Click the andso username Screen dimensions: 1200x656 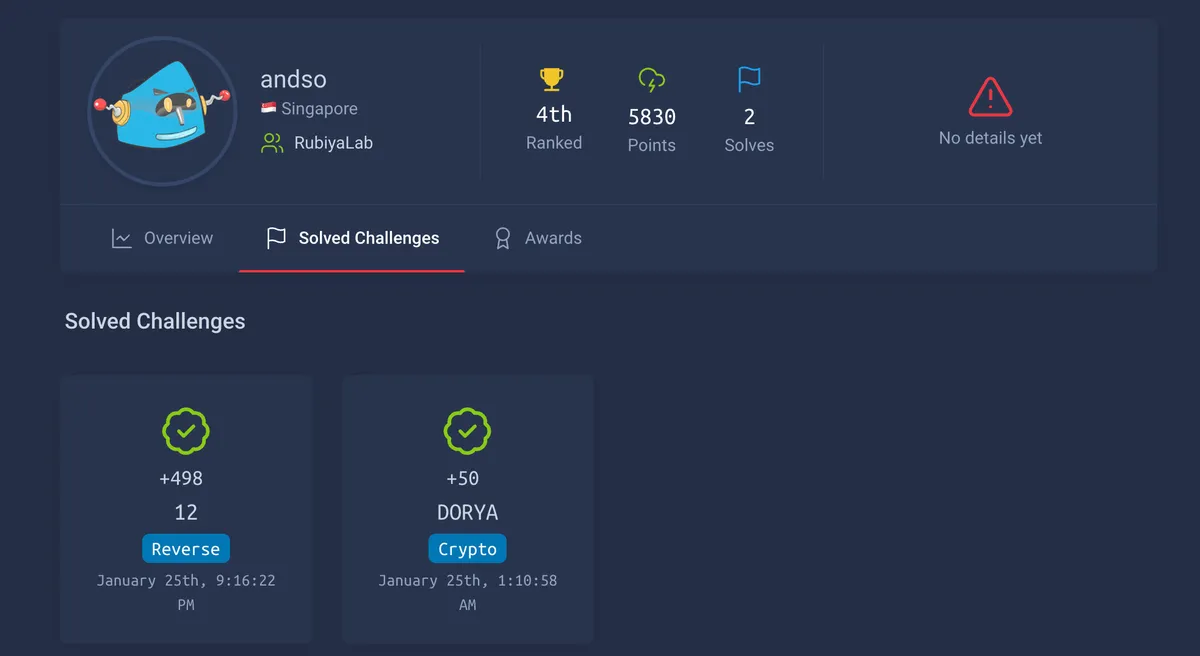(x=293, y=79)
